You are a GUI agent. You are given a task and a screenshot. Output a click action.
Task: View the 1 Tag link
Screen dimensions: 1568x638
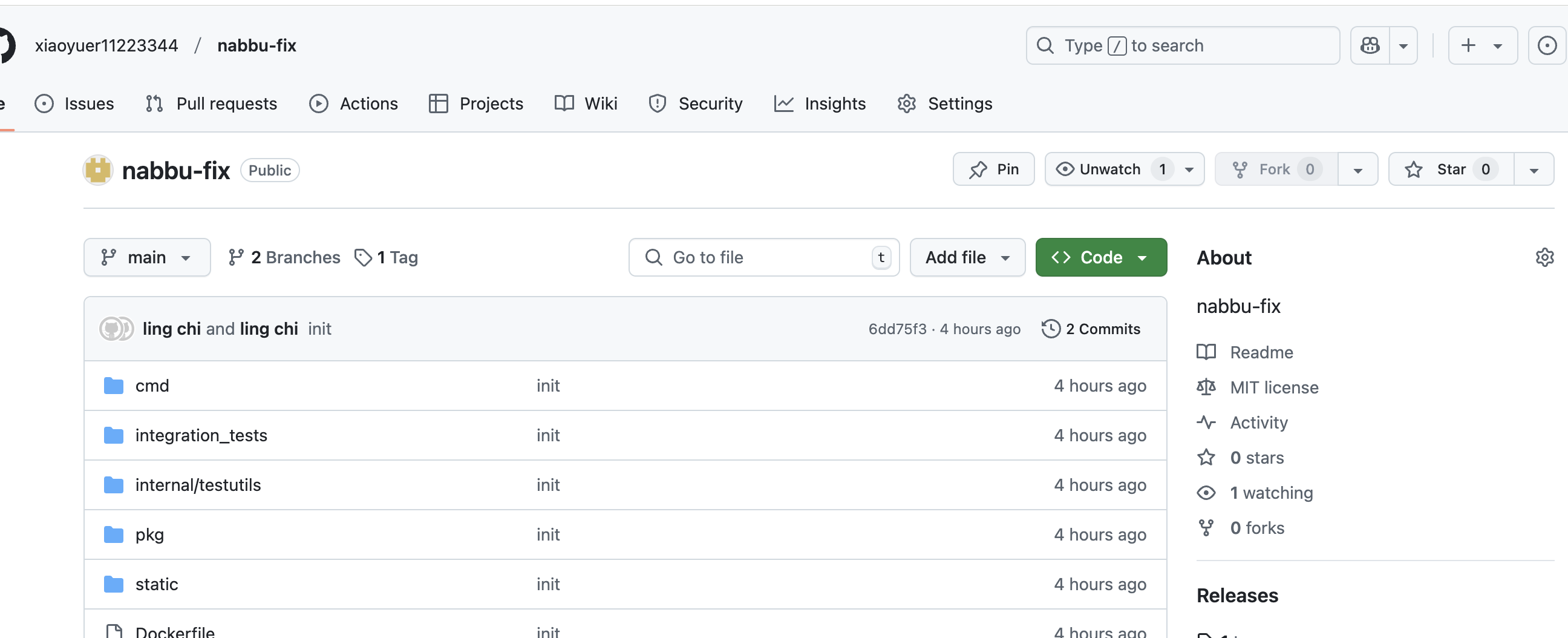coord(386,257)
